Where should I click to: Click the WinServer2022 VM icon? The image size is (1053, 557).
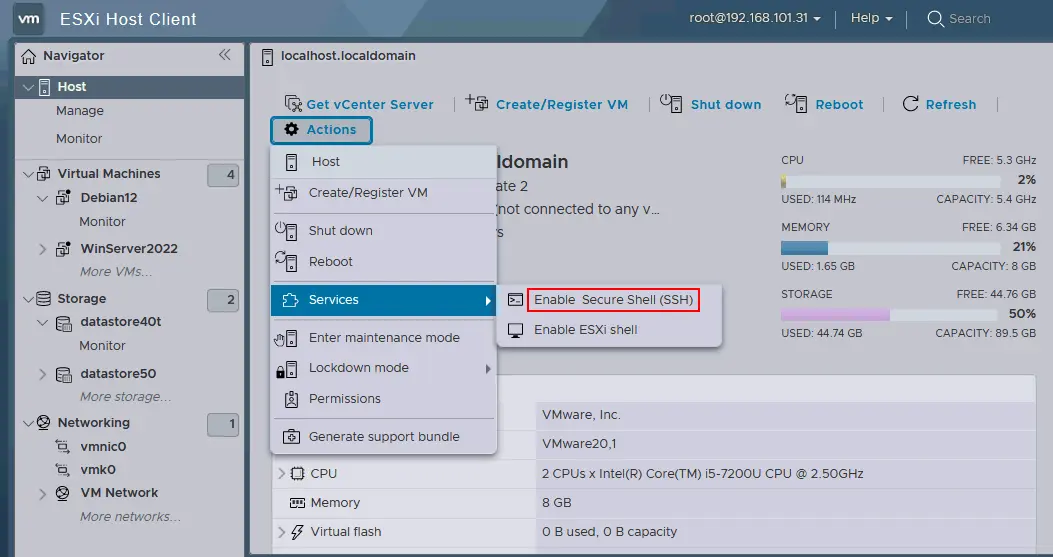tap(64, 249)
